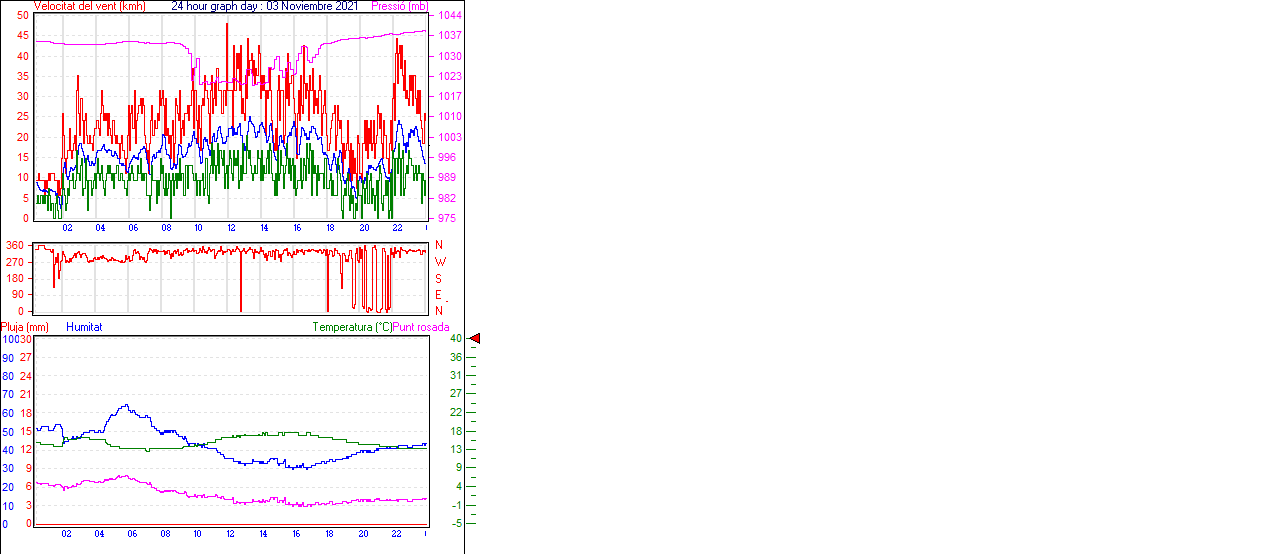Click the 975 value on pressure axis
Image resolution: width=1280 pixels, height=554 pixels.
(446, 218)
